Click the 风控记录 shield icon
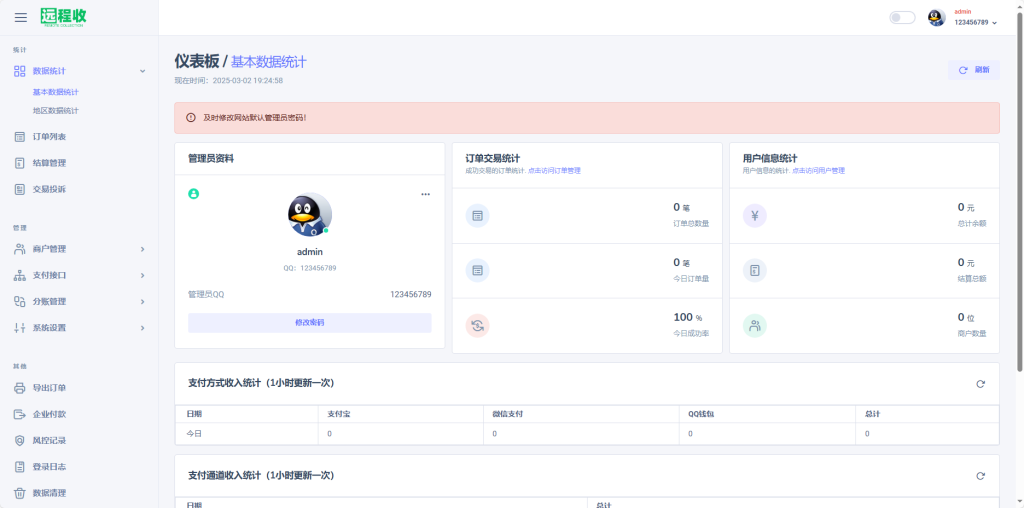 pos(20,441)
